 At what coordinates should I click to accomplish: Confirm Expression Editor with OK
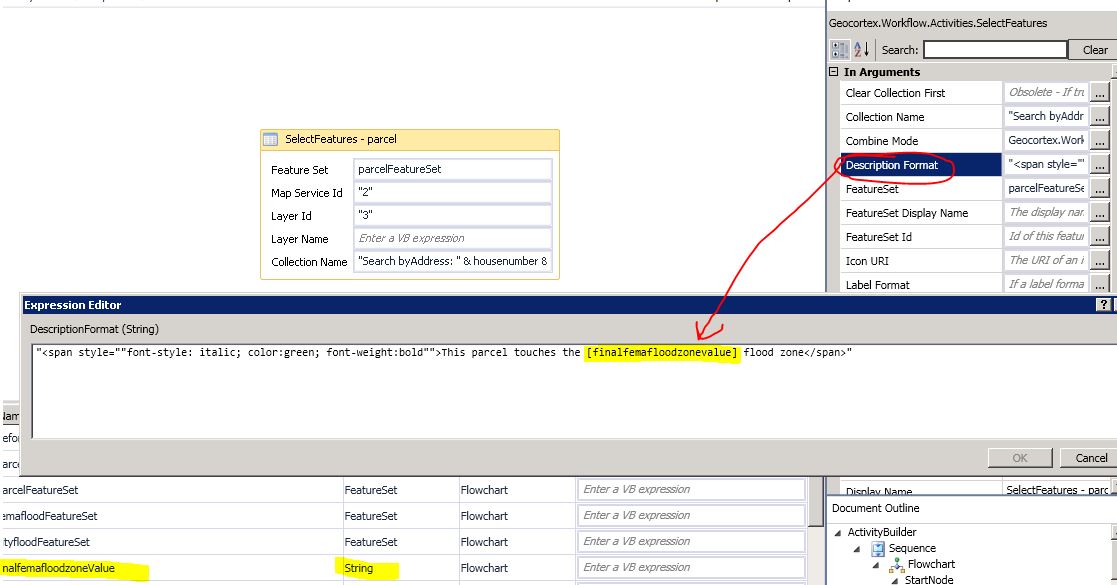(x=1019, y=458)
